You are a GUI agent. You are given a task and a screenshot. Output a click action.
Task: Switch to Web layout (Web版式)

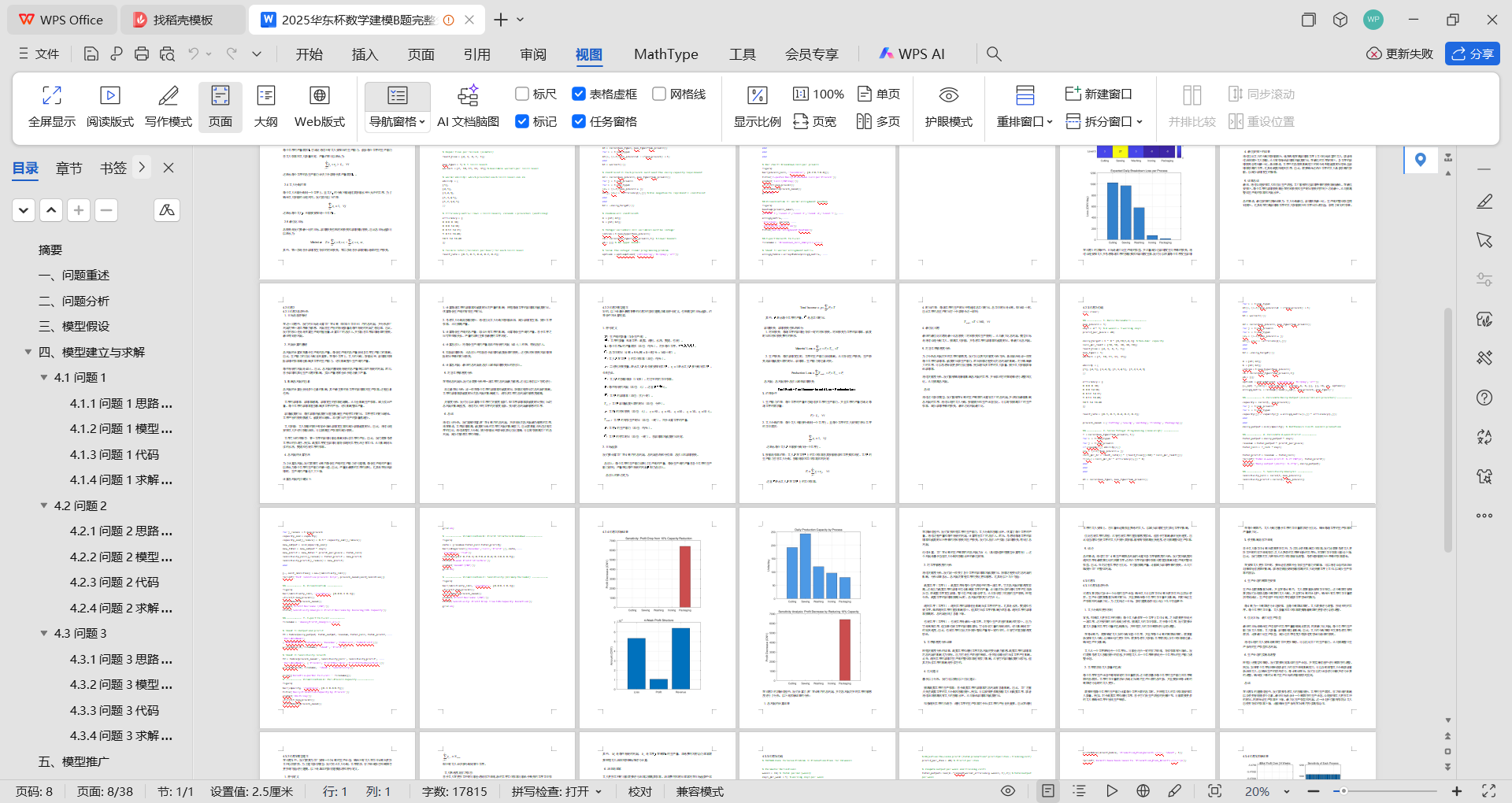pyautogui.click(x=320, y=106)
